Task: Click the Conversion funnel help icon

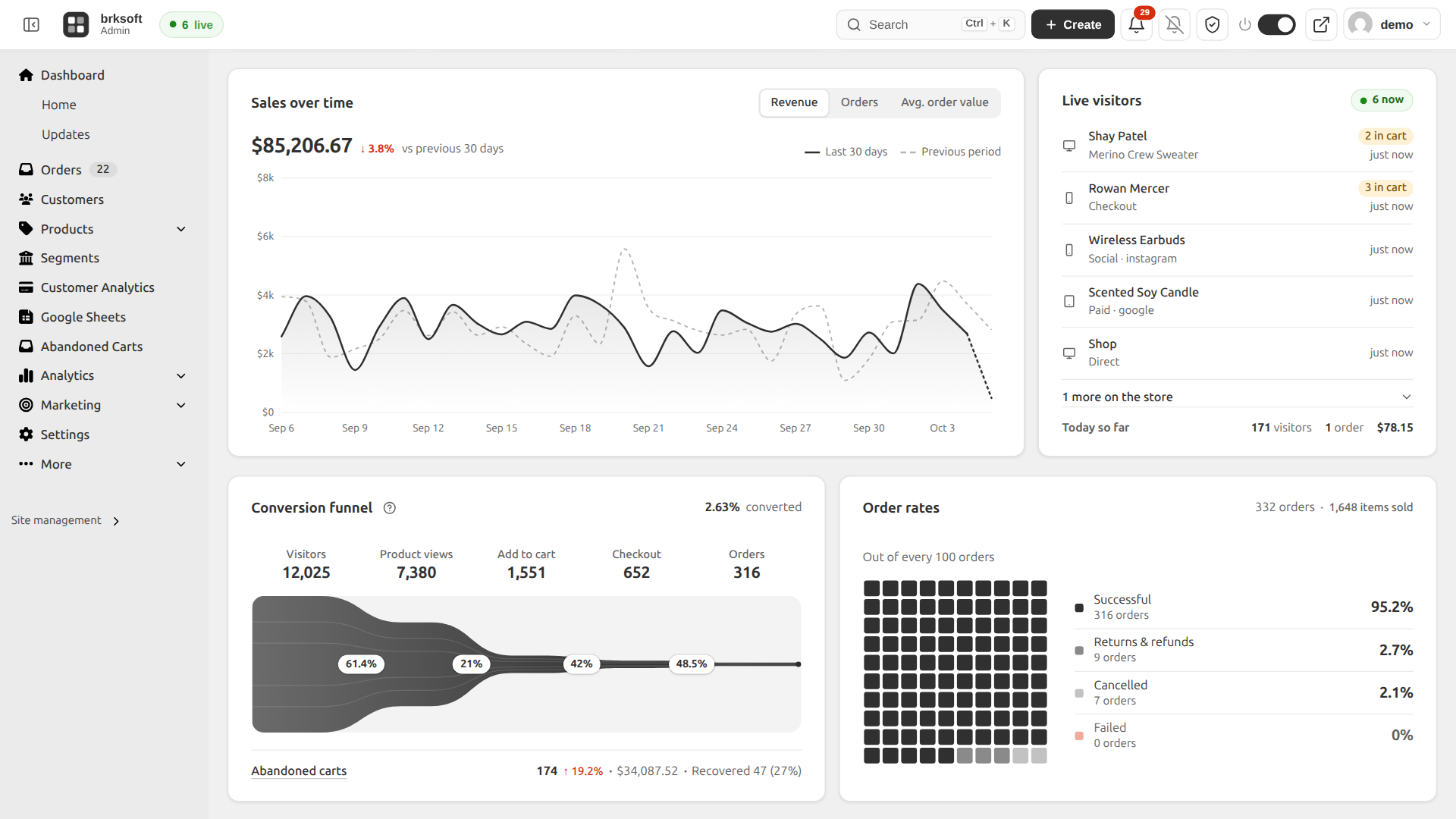Action: tap(390, 508)
